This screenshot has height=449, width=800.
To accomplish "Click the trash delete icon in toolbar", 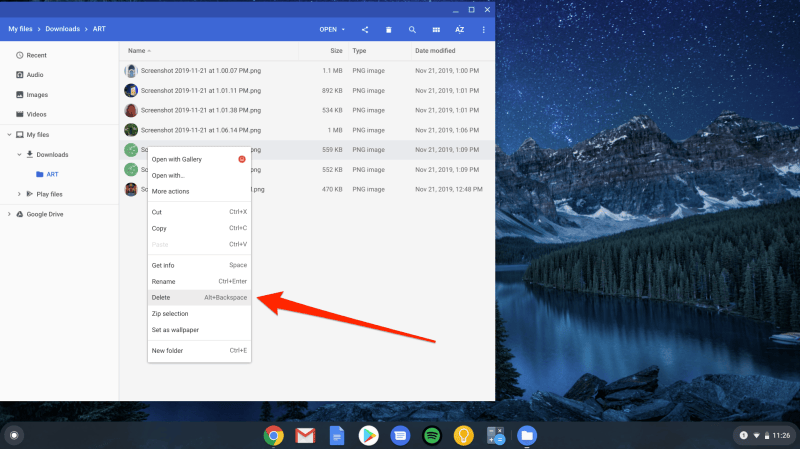I will 388,30.
